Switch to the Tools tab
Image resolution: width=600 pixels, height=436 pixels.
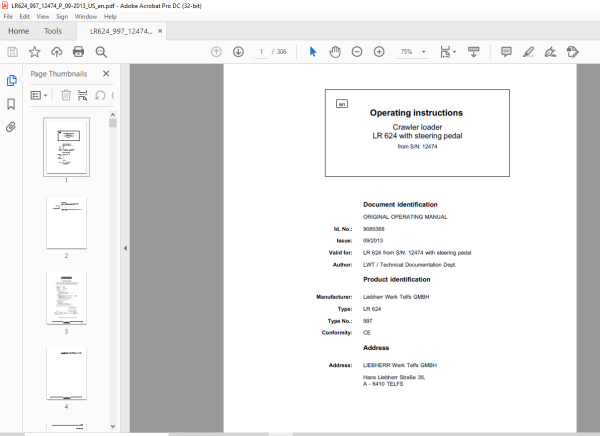[53, 31]
